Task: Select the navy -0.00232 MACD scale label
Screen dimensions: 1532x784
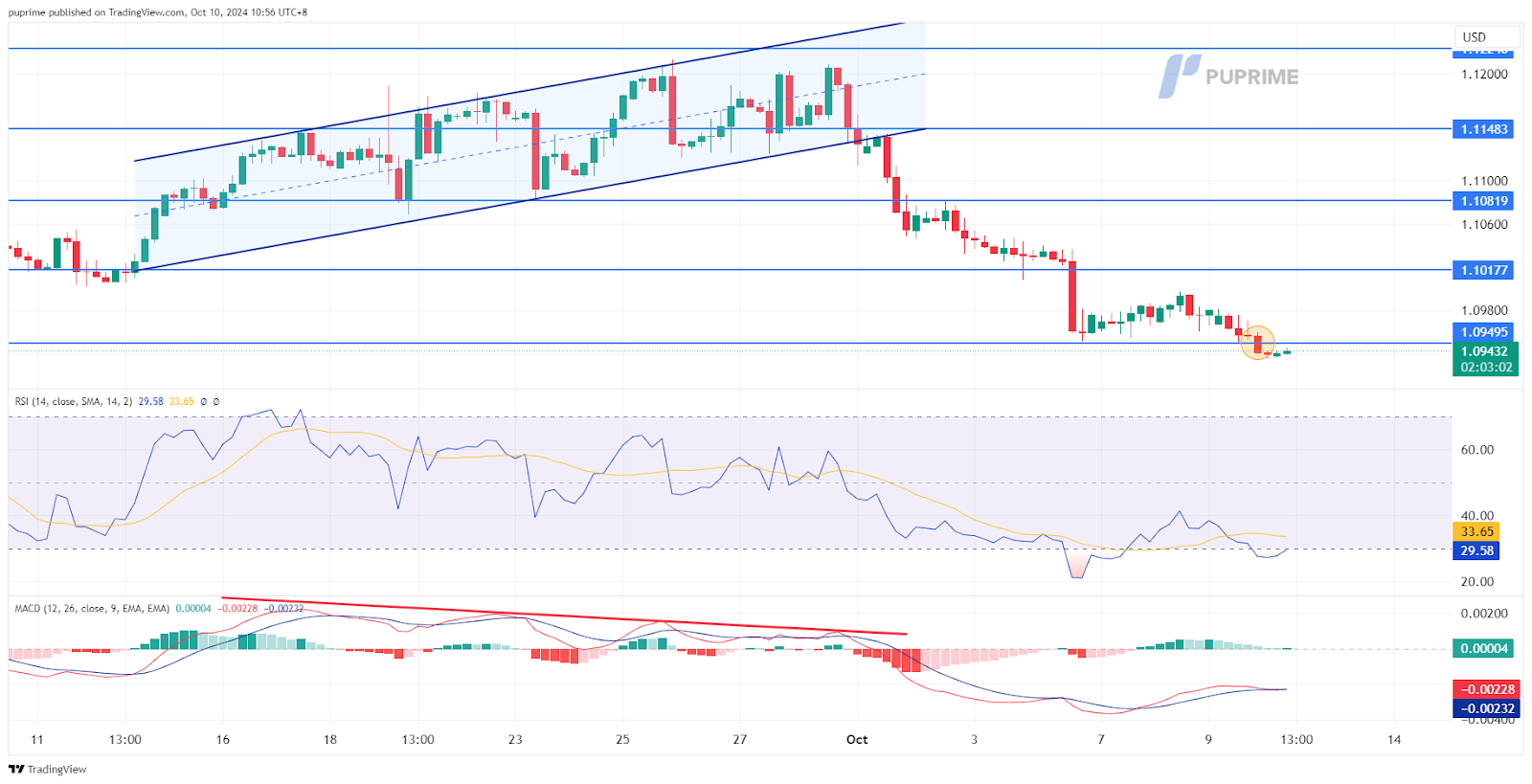Action: point(1486,708)
